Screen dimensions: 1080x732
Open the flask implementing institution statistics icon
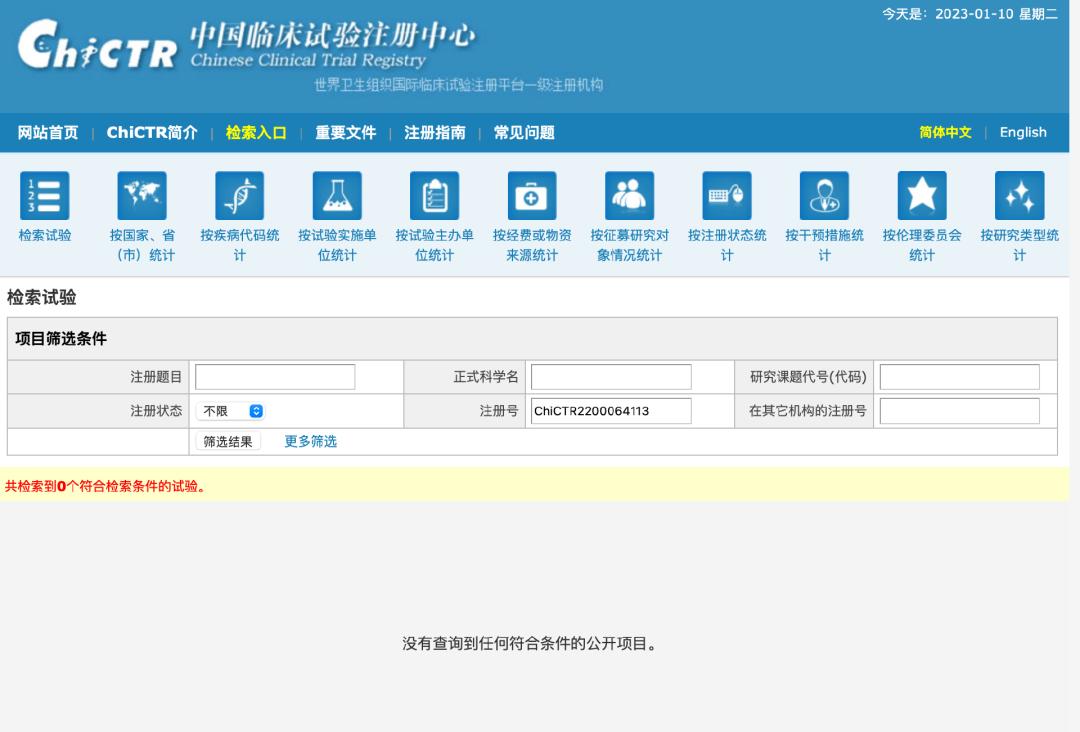(x=337, y=196)
